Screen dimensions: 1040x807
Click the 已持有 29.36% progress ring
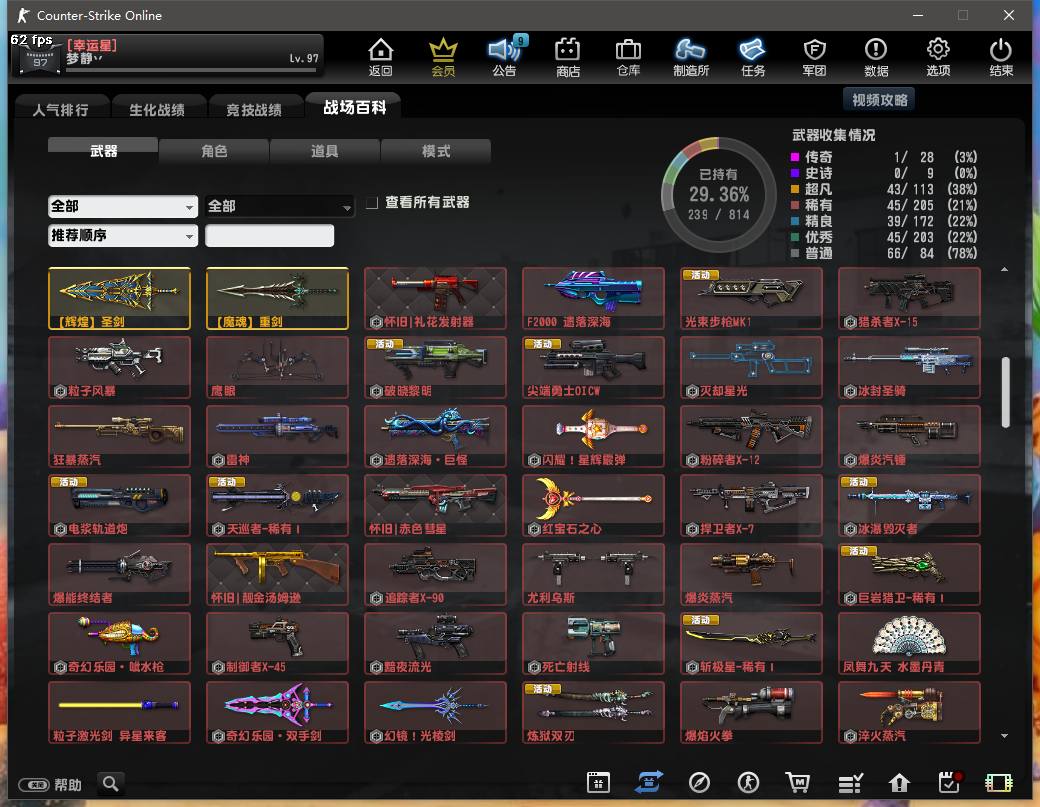[x=719, y=194]
